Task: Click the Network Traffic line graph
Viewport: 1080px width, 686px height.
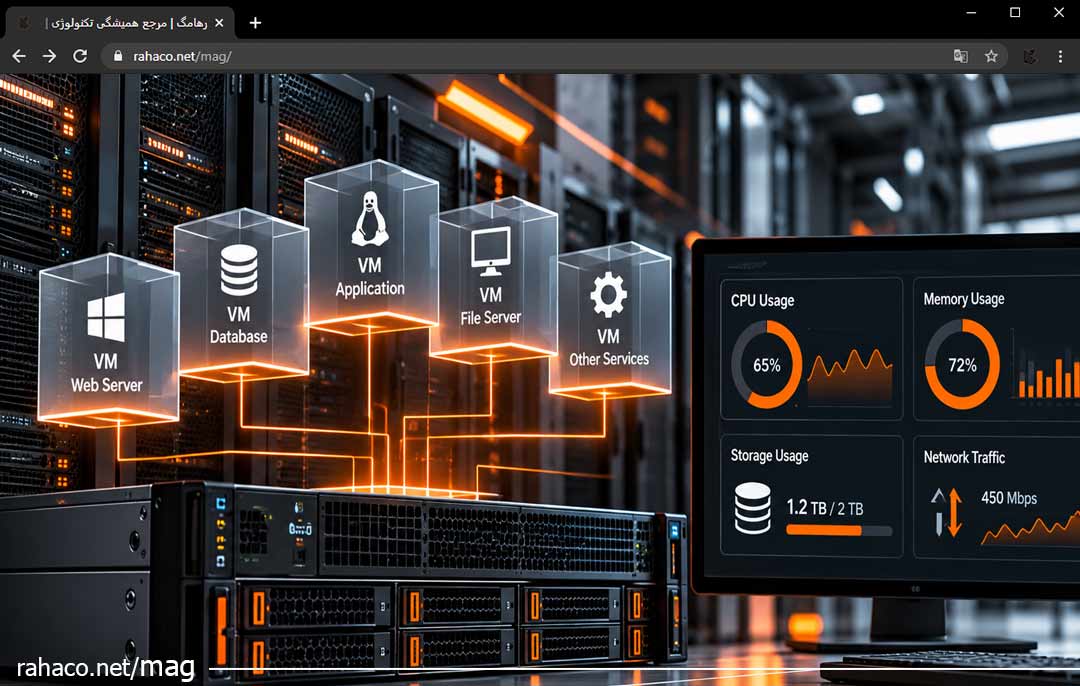Action: tap(1030, 528)
